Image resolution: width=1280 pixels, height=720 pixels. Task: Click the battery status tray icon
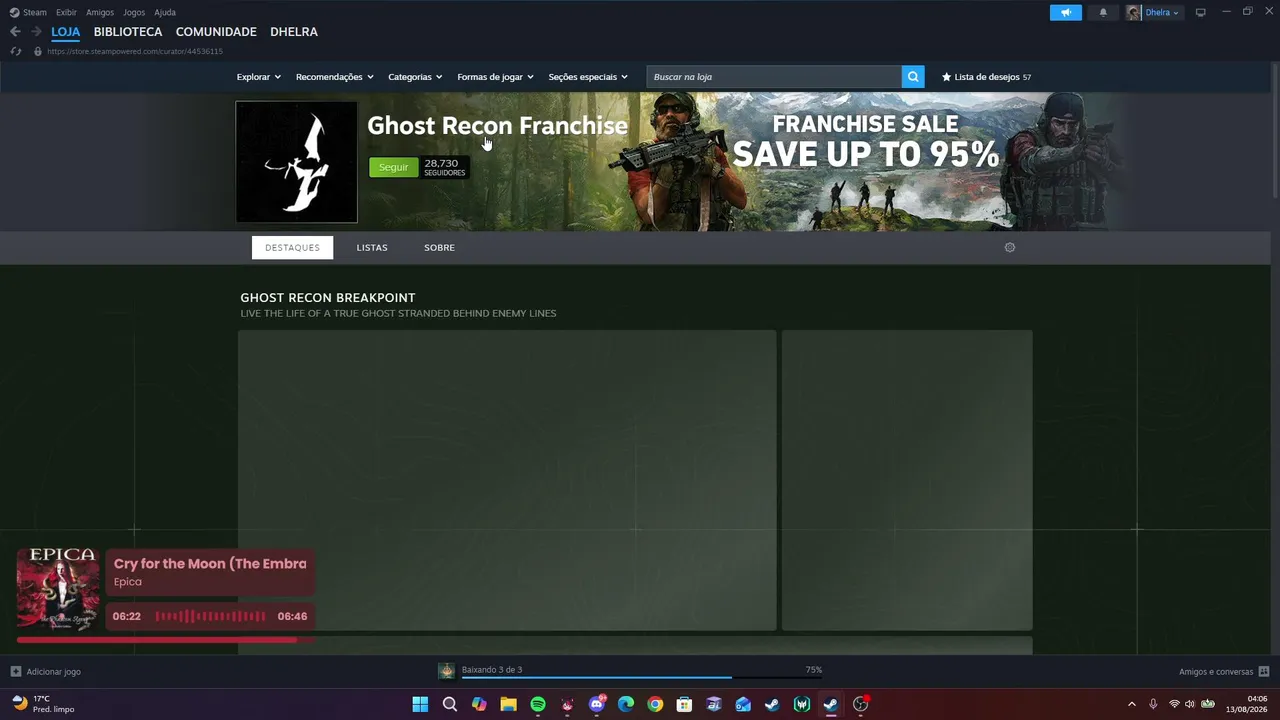point(1208,704)
